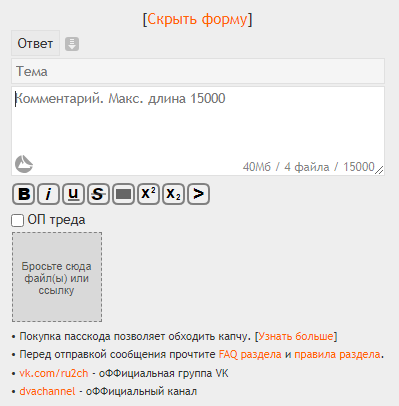Open the правила раздела link
Image resolution: width=399 pixels, height=406 pixels.
[x=337, y=354]
